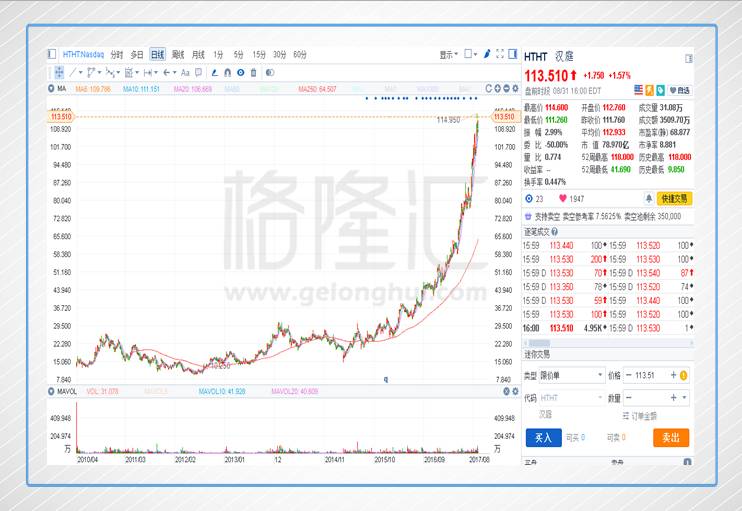
Task: Toggle the magnet snap tool
Action: pyautogui.click(x=228, y=72)
